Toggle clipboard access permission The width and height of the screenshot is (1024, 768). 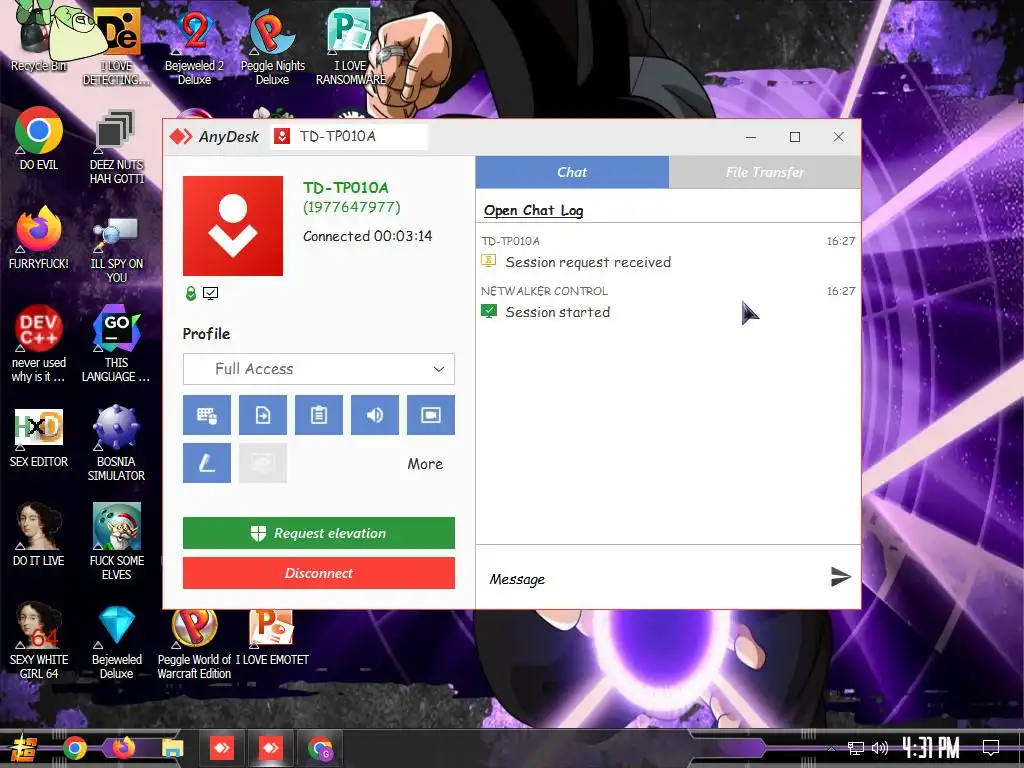tap(319, 415)
